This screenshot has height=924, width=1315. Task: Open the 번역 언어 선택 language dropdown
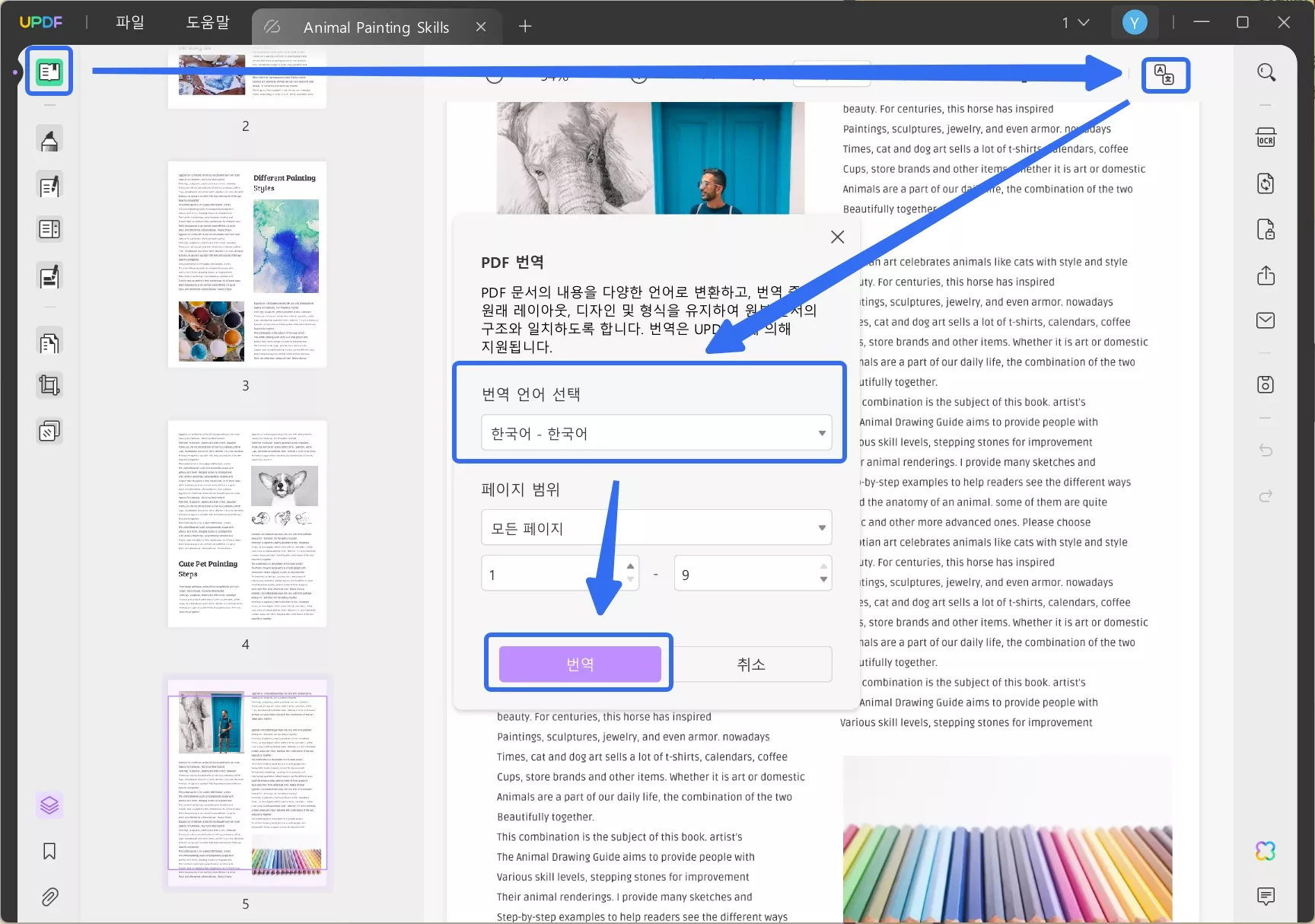pos(657,433)
